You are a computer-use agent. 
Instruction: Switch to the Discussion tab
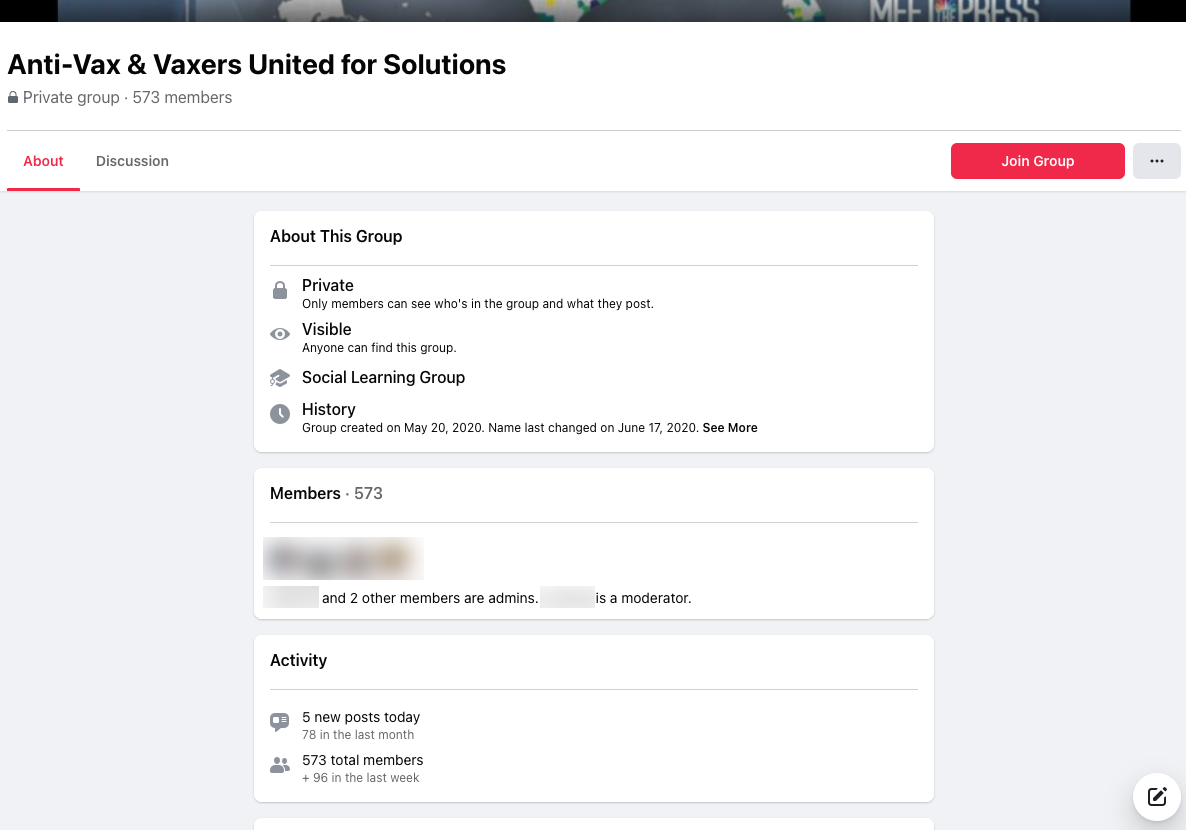click(x=132, y=161)
